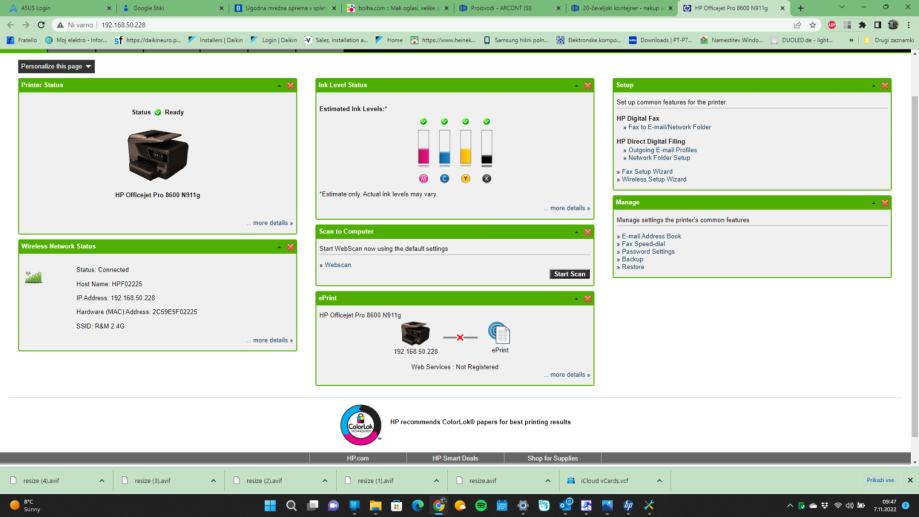Image resolution: width=919 pixels, height=517 pixels.
Task: Click the printer icon in the ePrint panel
Action: pyautogui.click(x=415, y=333)
